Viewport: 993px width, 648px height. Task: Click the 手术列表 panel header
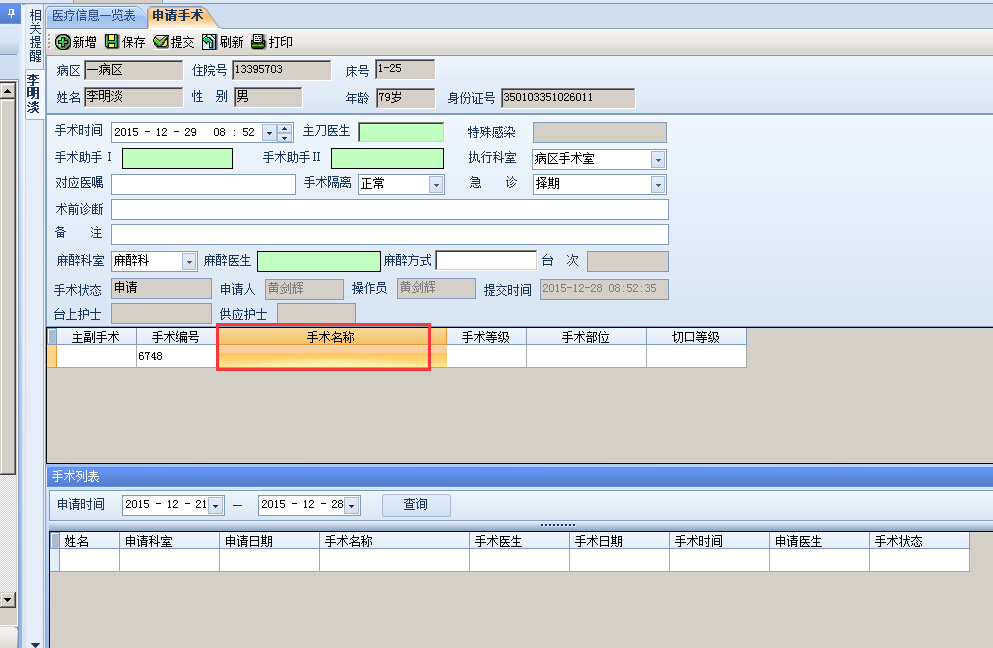(x=520, y=476)
